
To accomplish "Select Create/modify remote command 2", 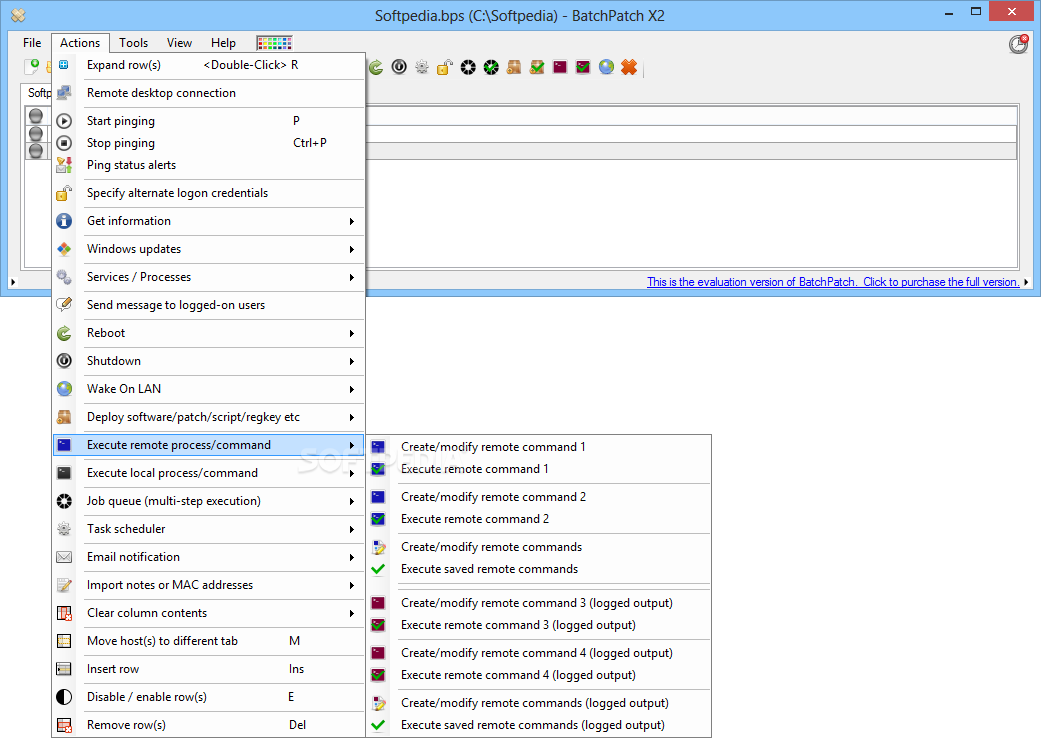I will (539, 497).
